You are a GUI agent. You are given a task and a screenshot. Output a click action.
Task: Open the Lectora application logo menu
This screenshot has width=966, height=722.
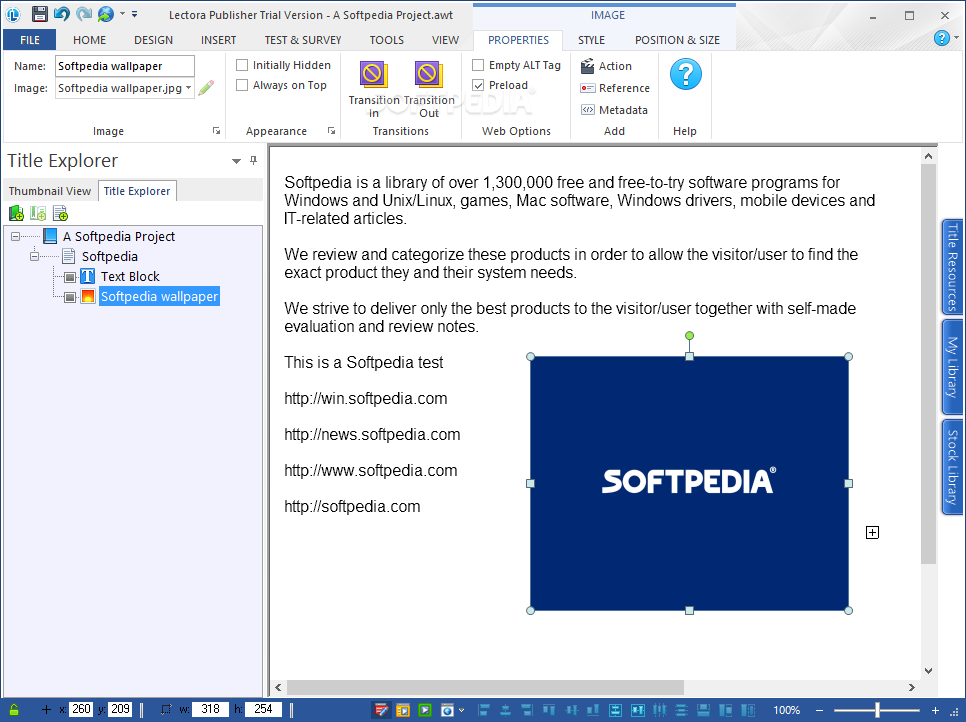click(x=13, y=14)
